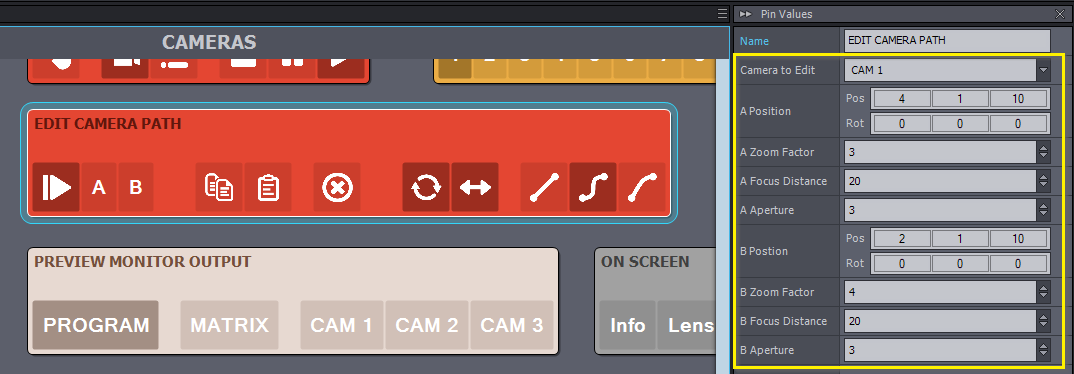This screenshot has height=374, width=1074.
Task: Select the S-curve path interpolation icon
Action: (x=593, y=187)
